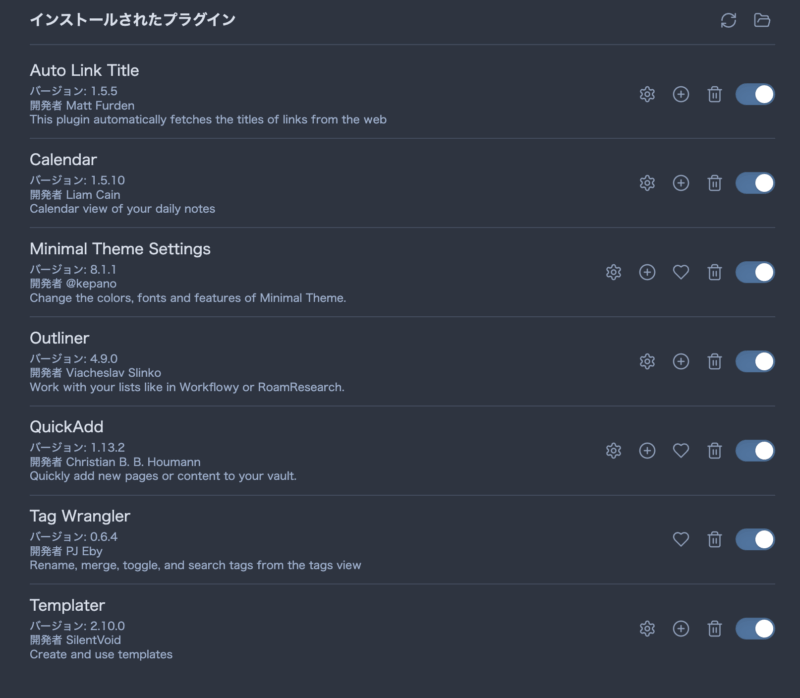The height and width of the screenshot is (698, 800).
Task: Open the plugins folder
Action: tap(762, 20)
